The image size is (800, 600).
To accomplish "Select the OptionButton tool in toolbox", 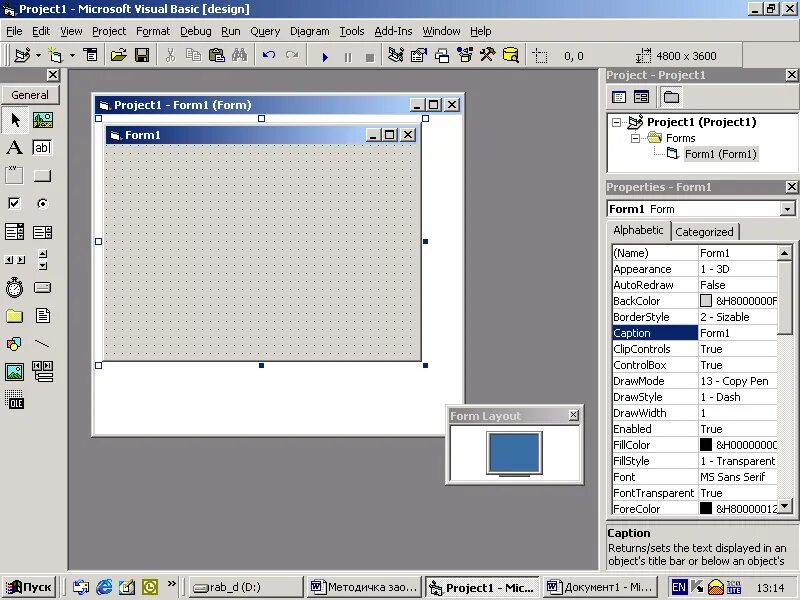I will 42,204.
